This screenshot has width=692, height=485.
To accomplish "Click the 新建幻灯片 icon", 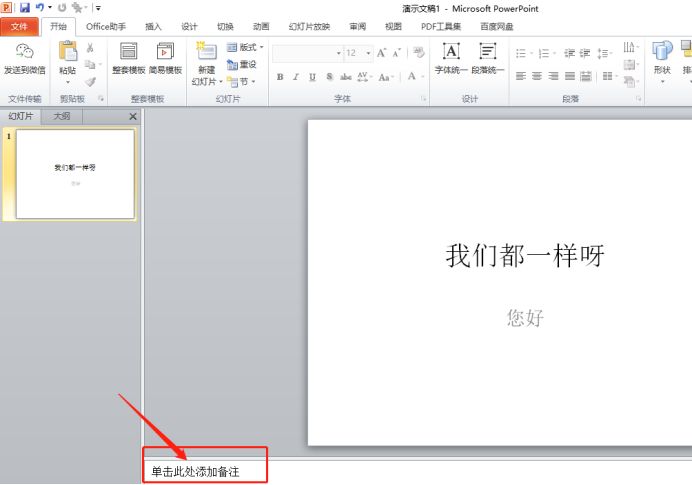I will click(206, 52).
